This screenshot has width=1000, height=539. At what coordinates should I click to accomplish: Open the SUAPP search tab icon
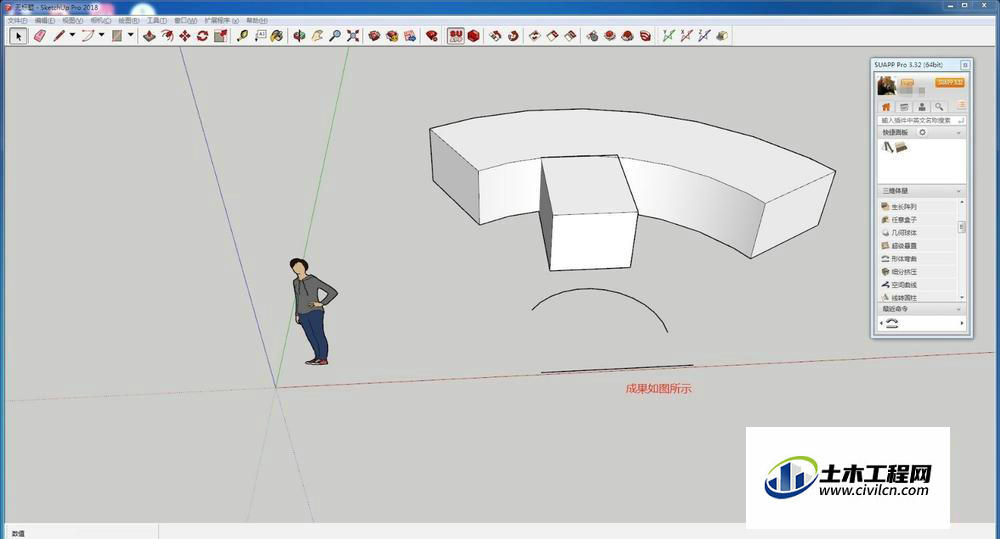point(939,107)
